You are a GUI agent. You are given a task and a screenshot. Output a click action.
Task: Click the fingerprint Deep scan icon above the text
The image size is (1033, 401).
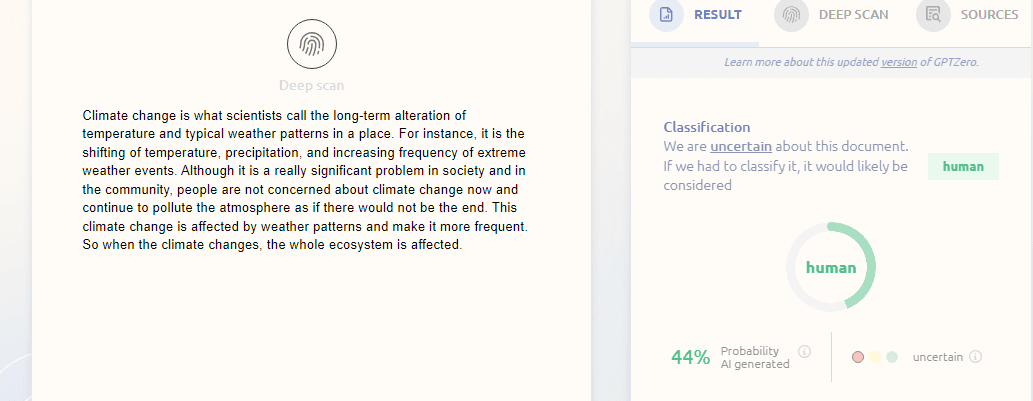point(312,44)
